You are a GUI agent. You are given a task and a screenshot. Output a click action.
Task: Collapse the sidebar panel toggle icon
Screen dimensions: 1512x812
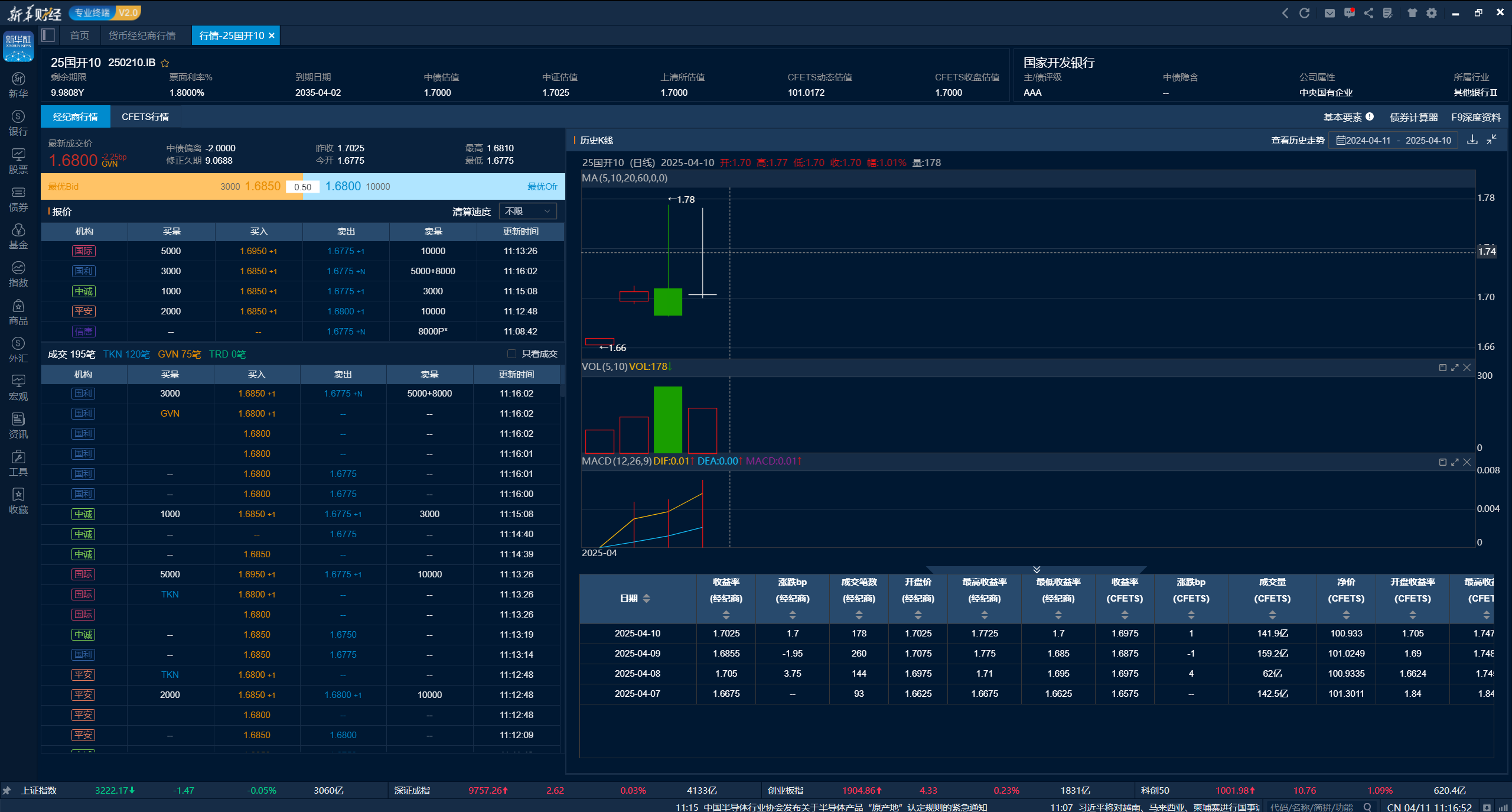(x=48, y=35)
